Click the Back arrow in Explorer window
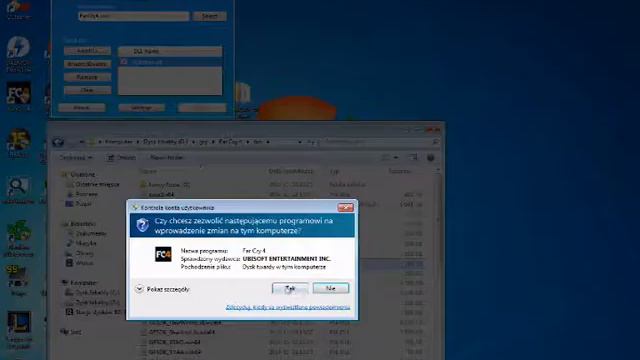 (x=58, y=142)
